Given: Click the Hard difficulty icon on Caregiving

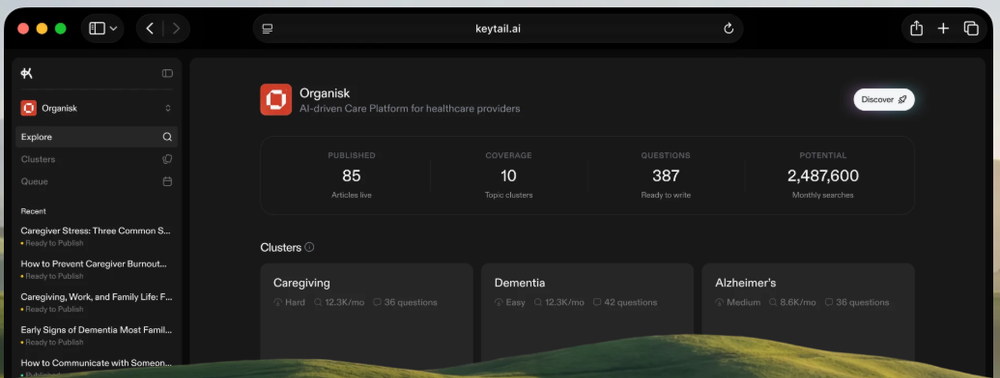Looking at the screenshot, I should (277, 302).
